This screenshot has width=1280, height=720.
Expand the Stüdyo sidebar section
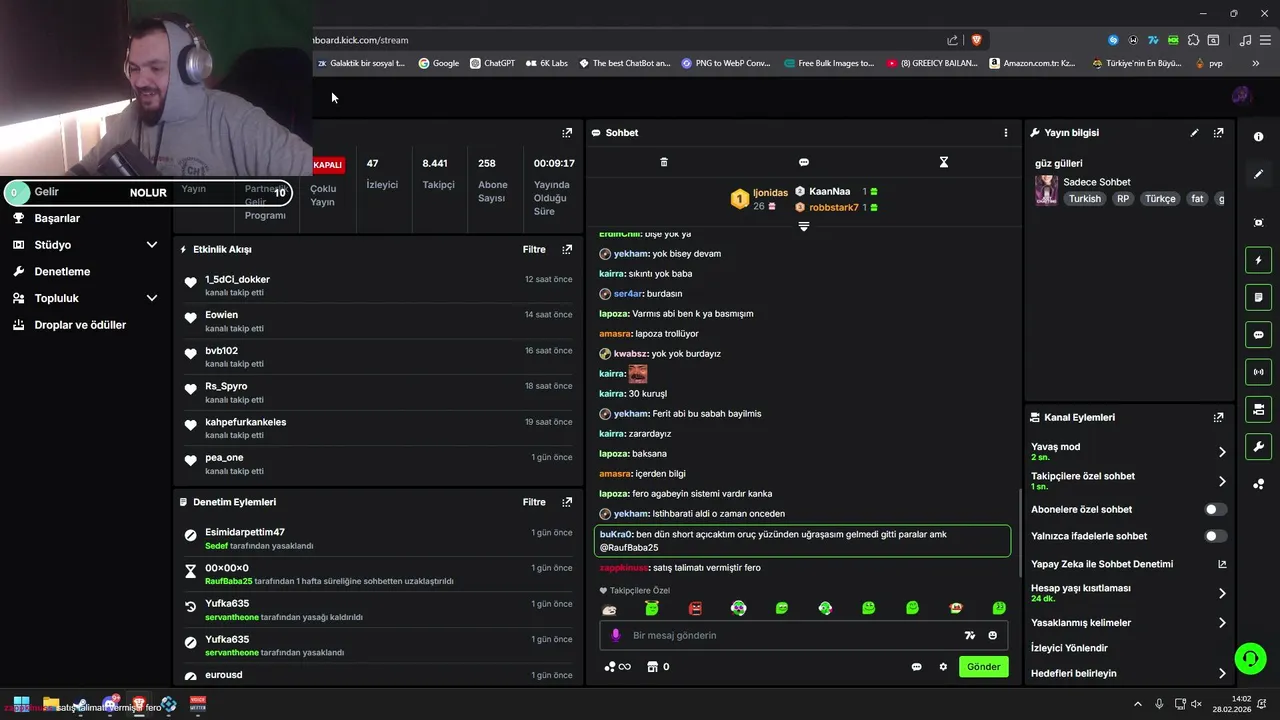point(151,245)
